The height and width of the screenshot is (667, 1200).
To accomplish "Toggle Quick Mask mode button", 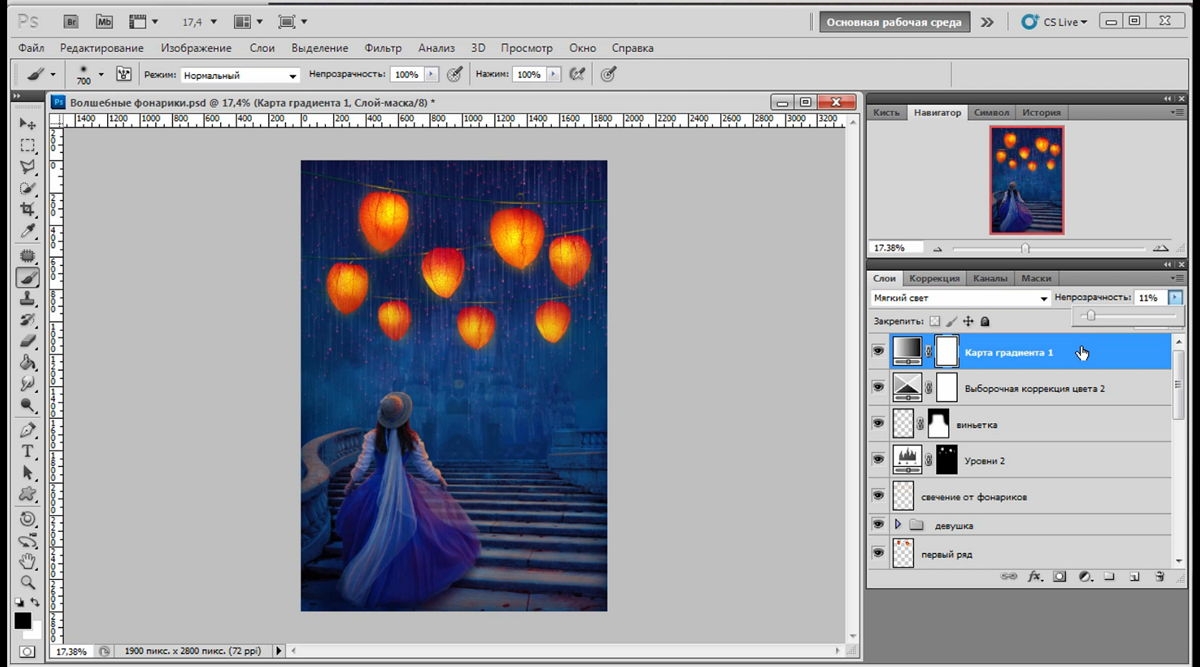I will (x=27, y=651).
